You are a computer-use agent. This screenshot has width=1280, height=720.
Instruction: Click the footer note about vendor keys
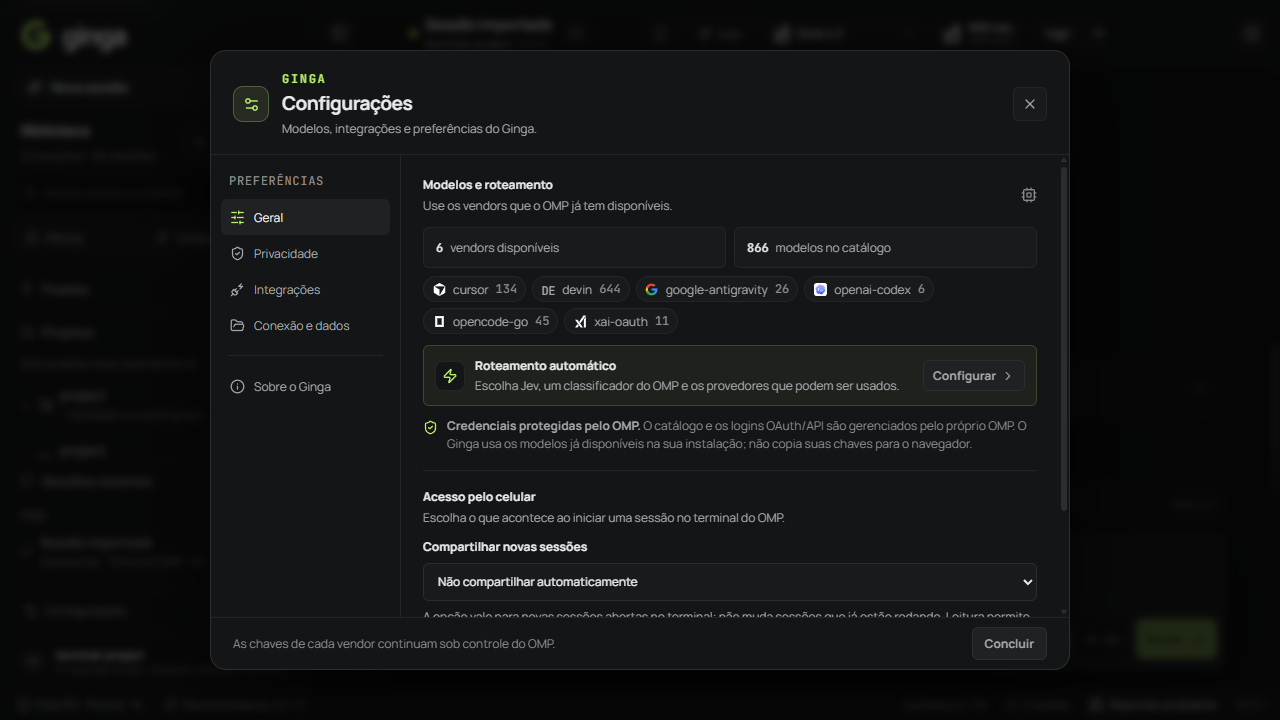(x=394, y=644)
